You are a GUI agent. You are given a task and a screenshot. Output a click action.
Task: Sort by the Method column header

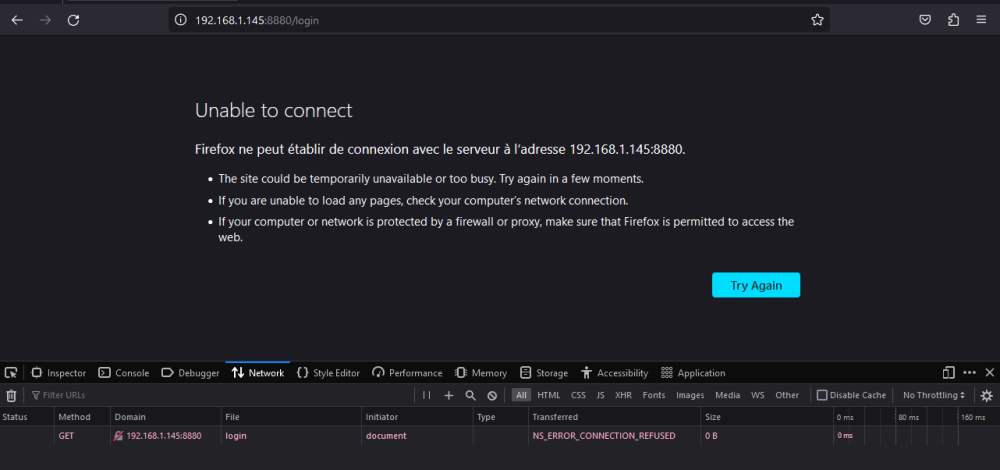(x=82, y=417)
